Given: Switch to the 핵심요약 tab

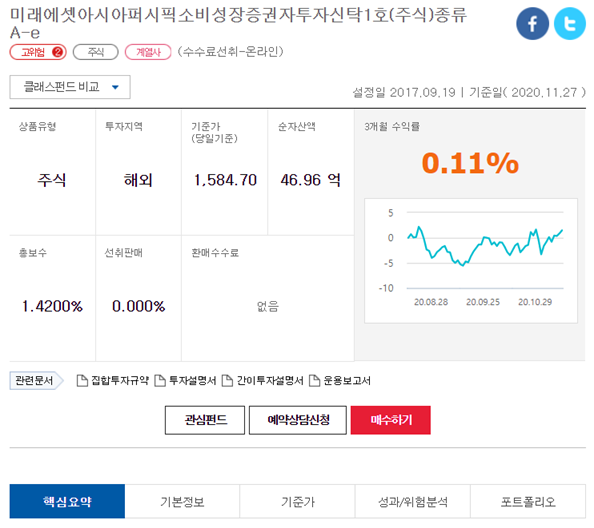Looking at the screenshot, I should coord(67,501).
